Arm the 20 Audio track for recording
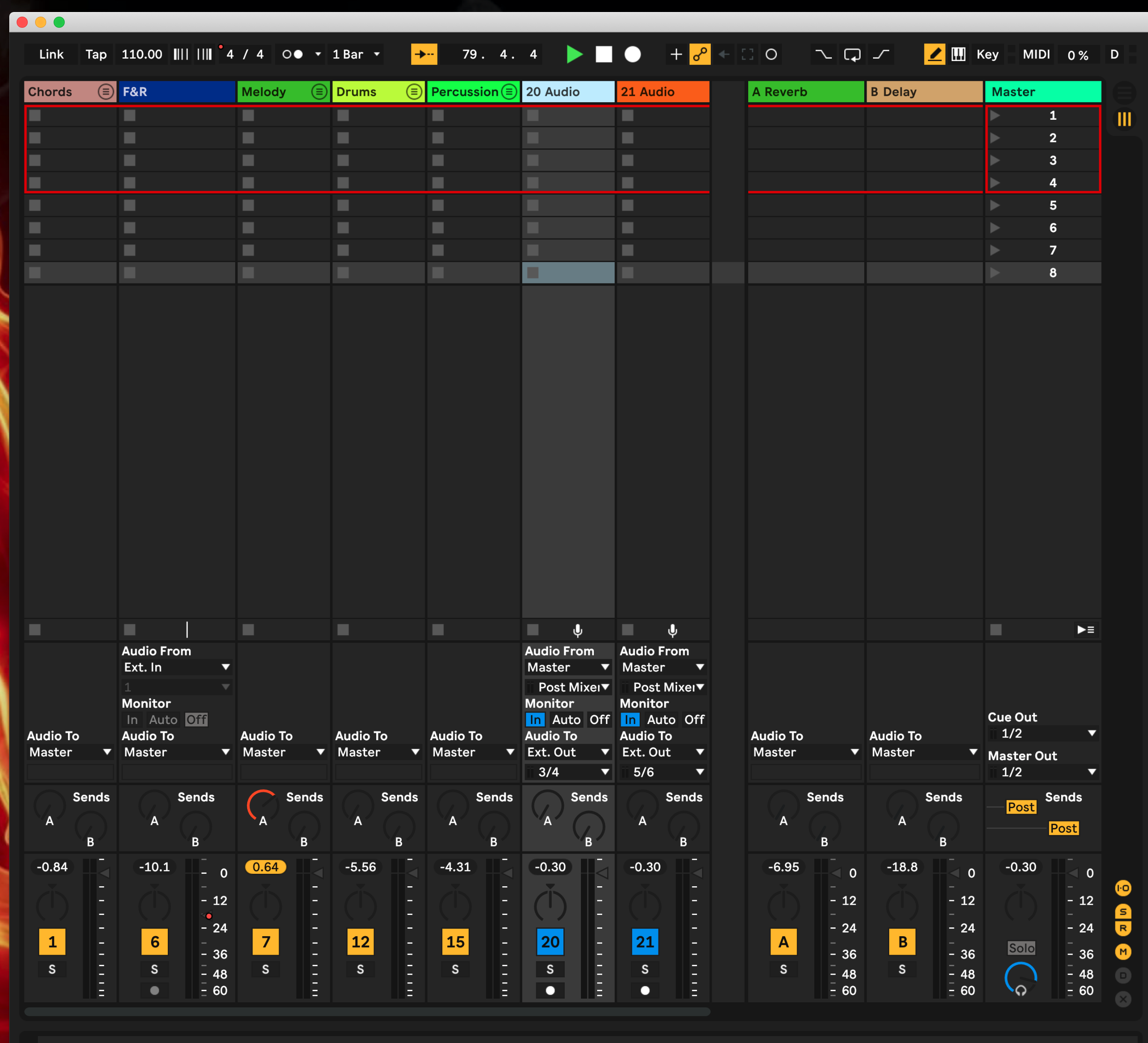The image size is (1148, 1043). (x=550, y=991)
